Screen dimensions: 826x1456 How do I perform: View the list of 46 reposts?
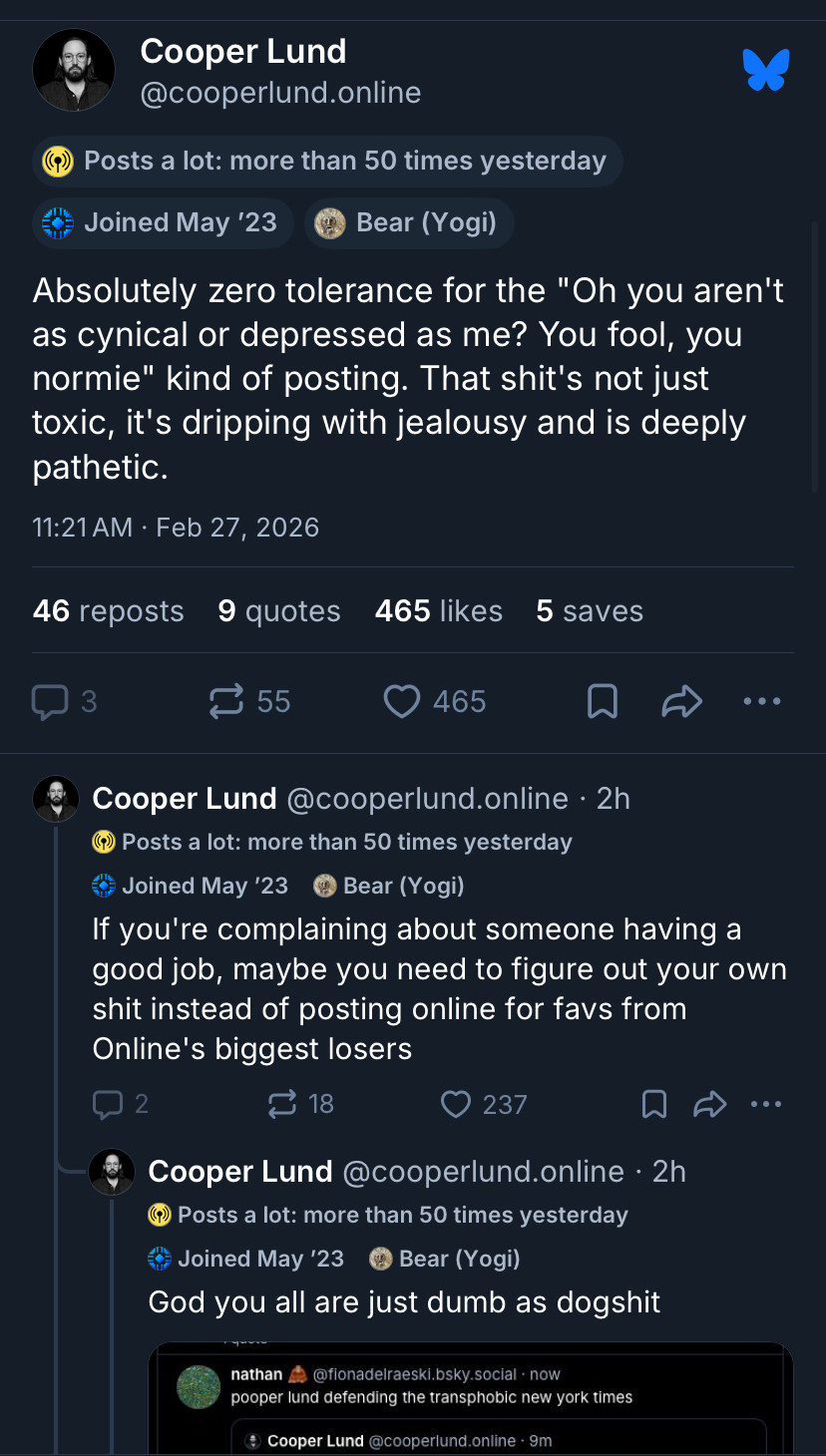[108, 611]
